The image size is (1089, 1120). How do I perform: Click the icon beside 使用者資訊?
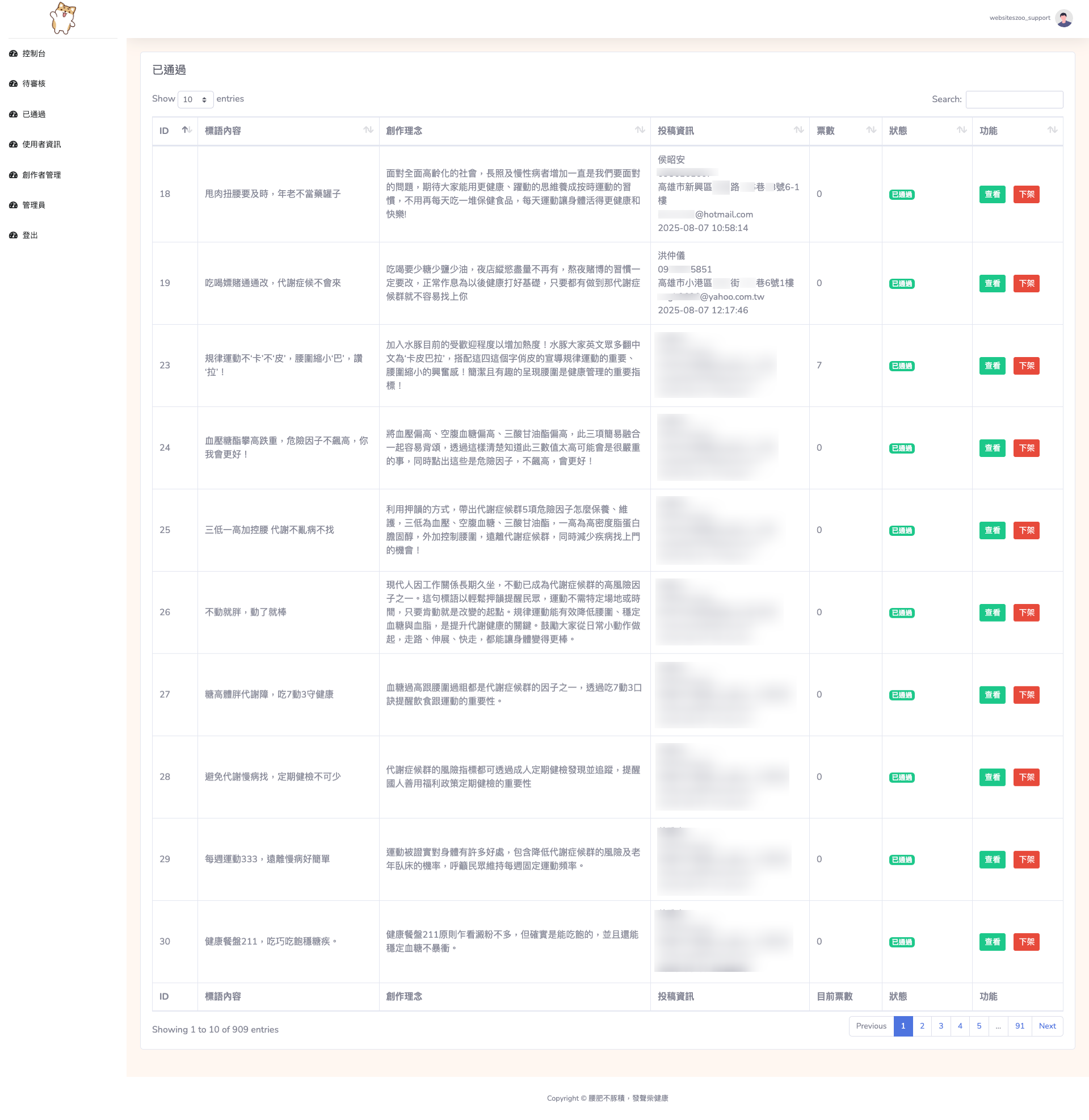[x=13, y=145]
